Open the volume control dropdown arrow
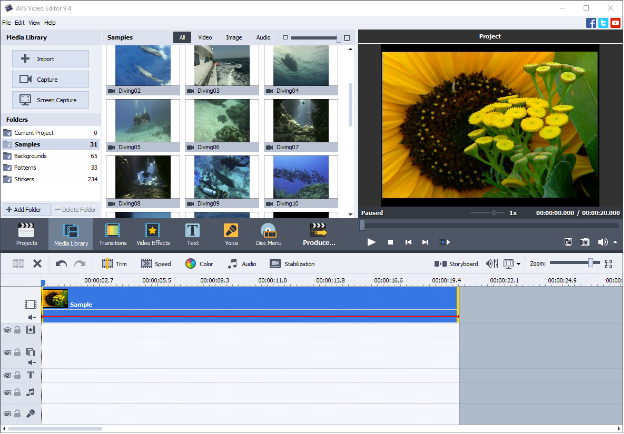Screen dimensions: 624x434 click(614, 242)
